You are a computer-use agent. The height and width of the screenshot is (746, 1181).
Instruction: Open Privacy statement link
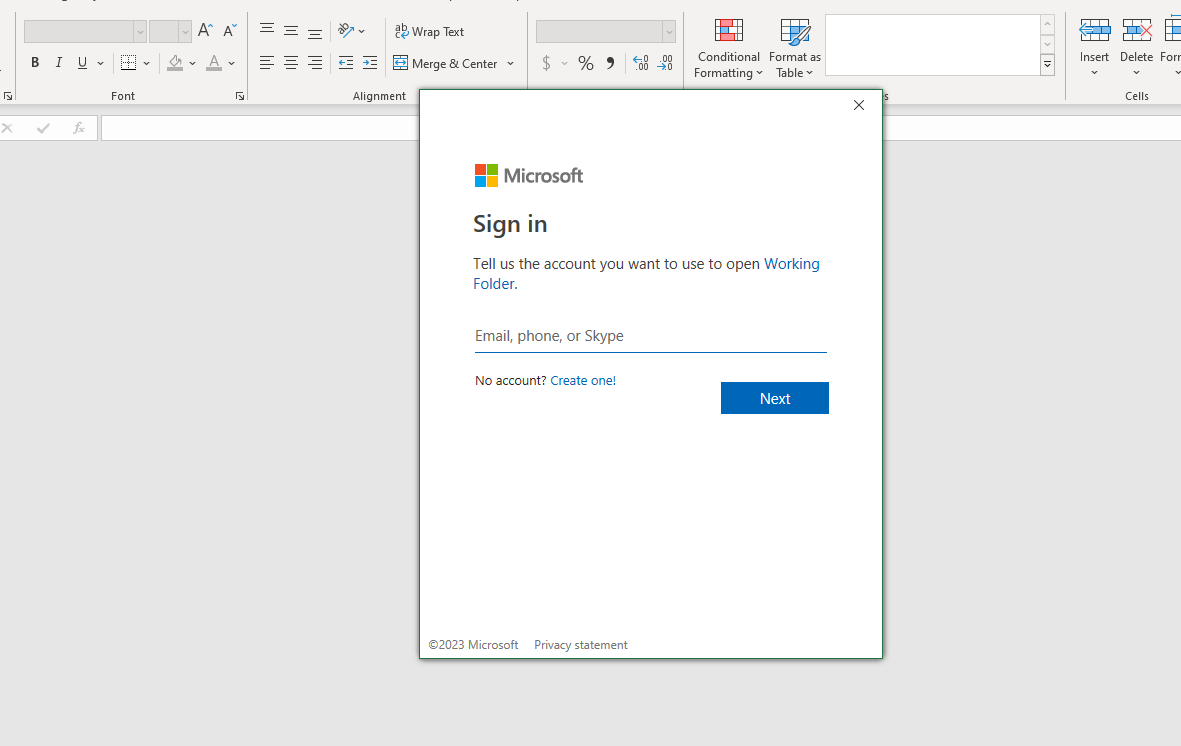[x=581, y=645]
